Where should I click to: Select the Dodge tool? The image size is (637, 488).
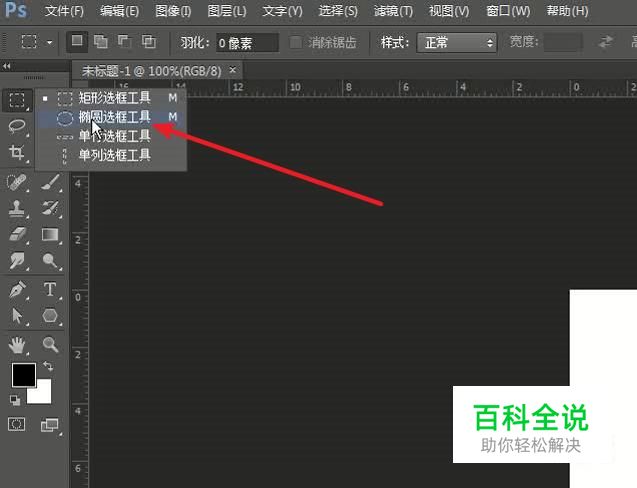click(x=50, y=260)
